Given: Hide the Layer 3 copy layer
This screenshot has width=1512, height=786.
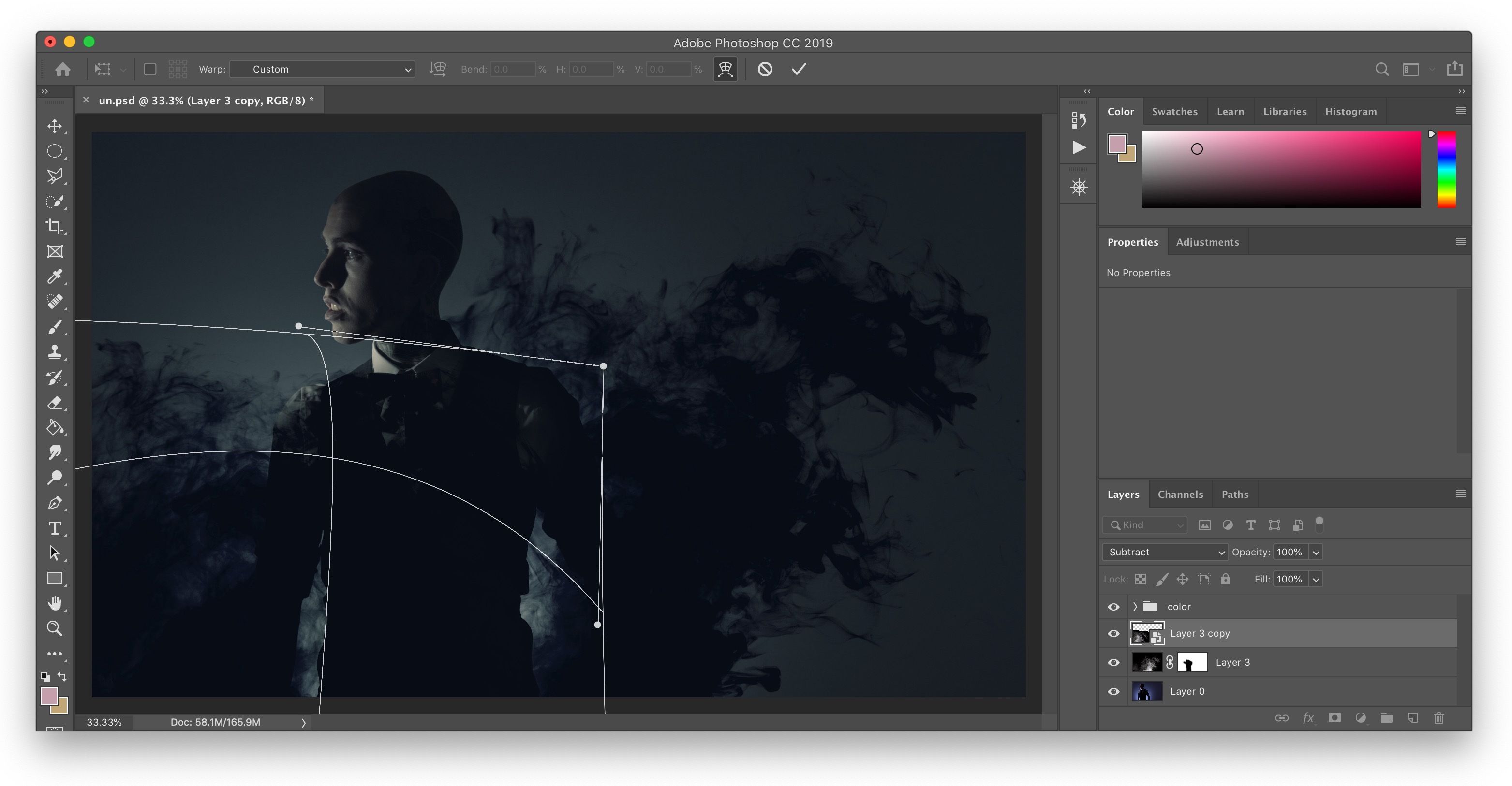Looking at the screenshot, I should point(1113,634).
